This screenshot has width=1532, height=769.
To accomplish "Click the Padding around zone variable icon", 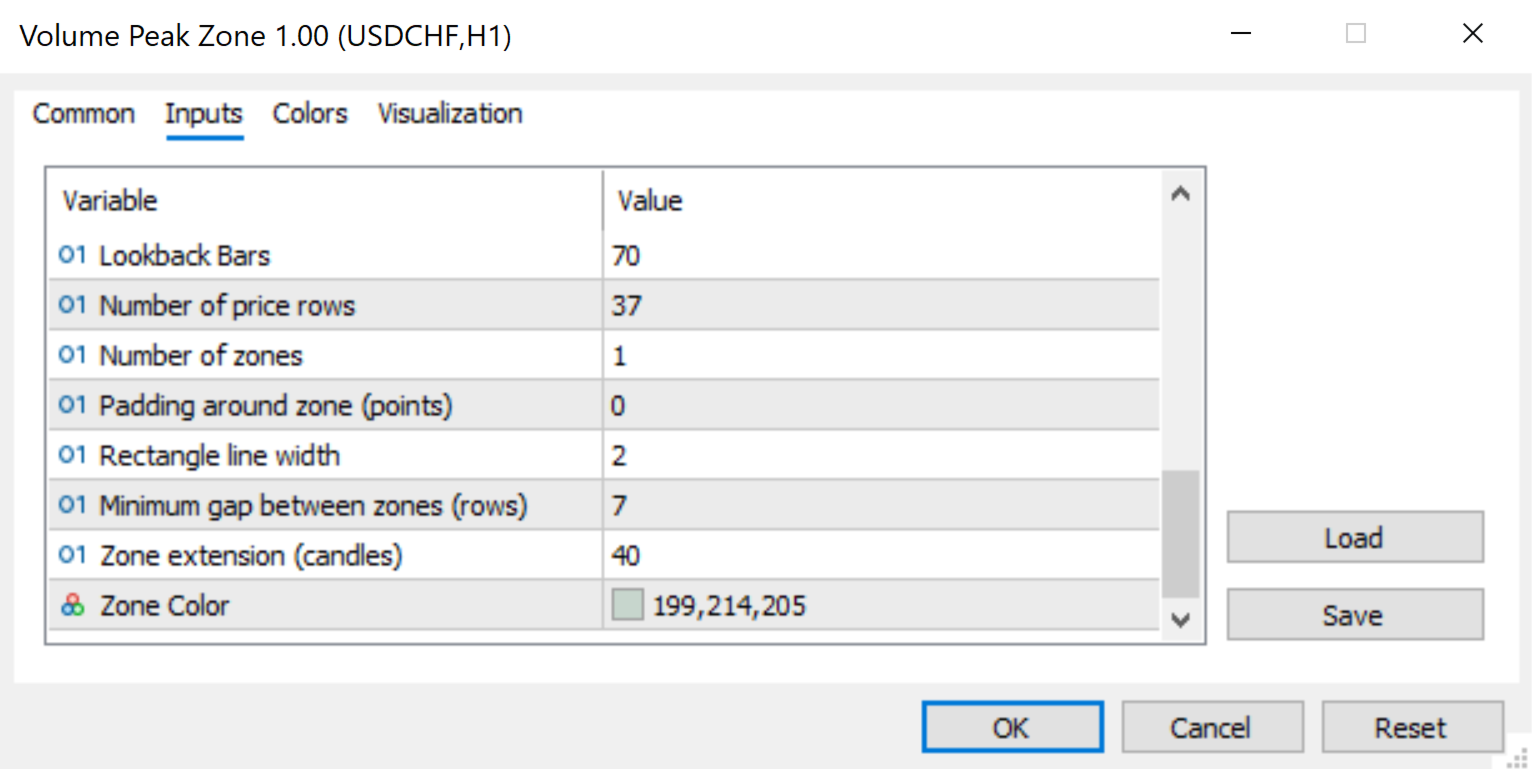I will pyautogui.click(x=72, y=406).
